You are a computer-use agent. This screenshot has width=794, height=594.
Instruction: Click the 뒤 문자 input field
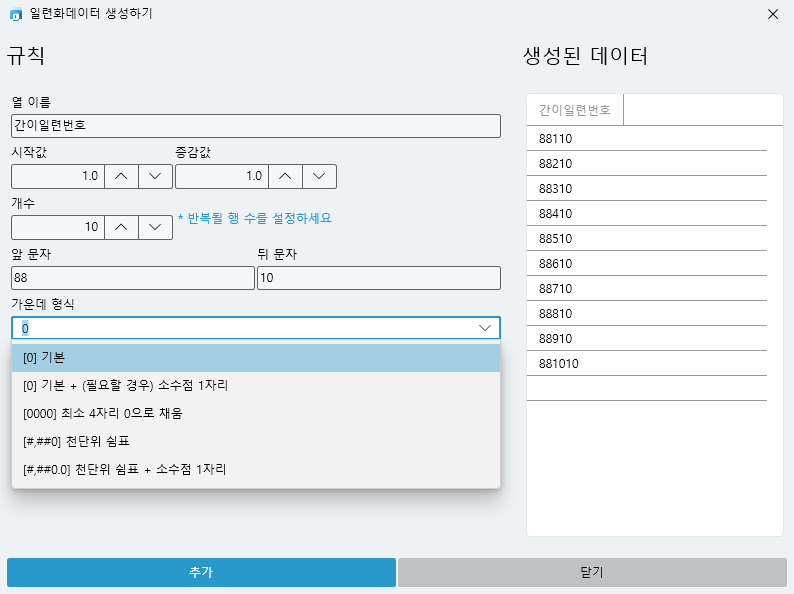click(x=379, y=278)
